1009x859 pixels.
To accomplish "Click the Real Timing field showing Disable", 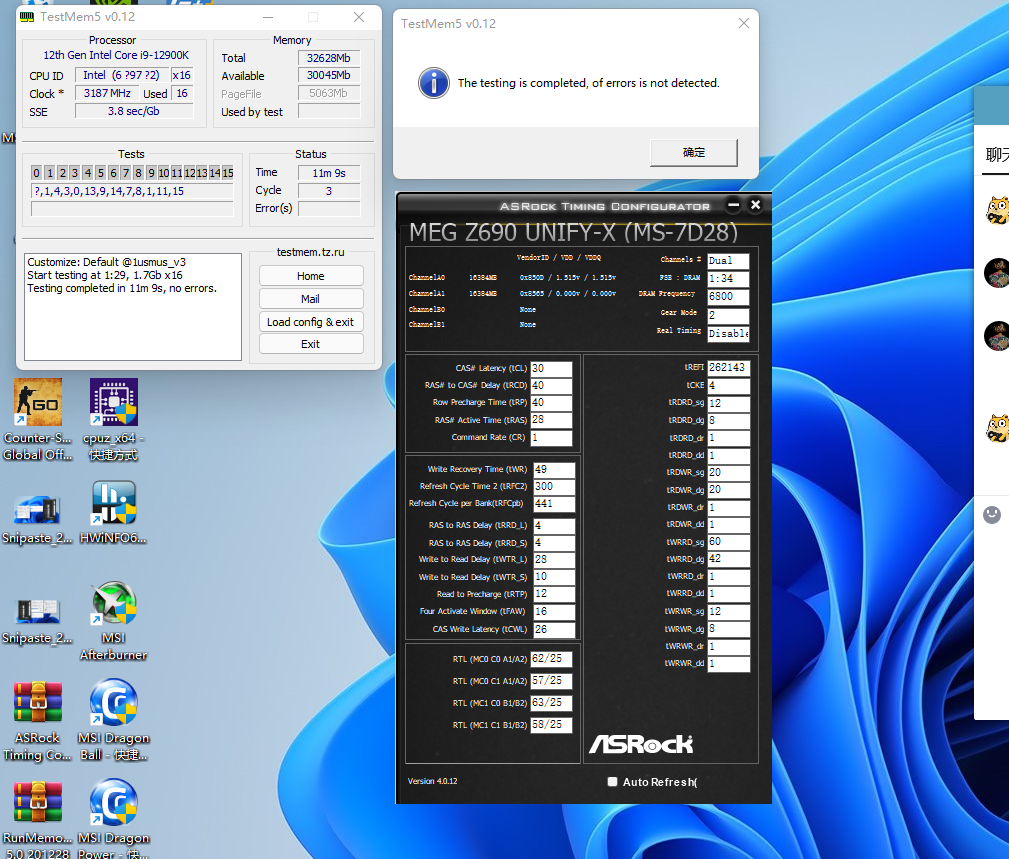I will coord(728,333).
